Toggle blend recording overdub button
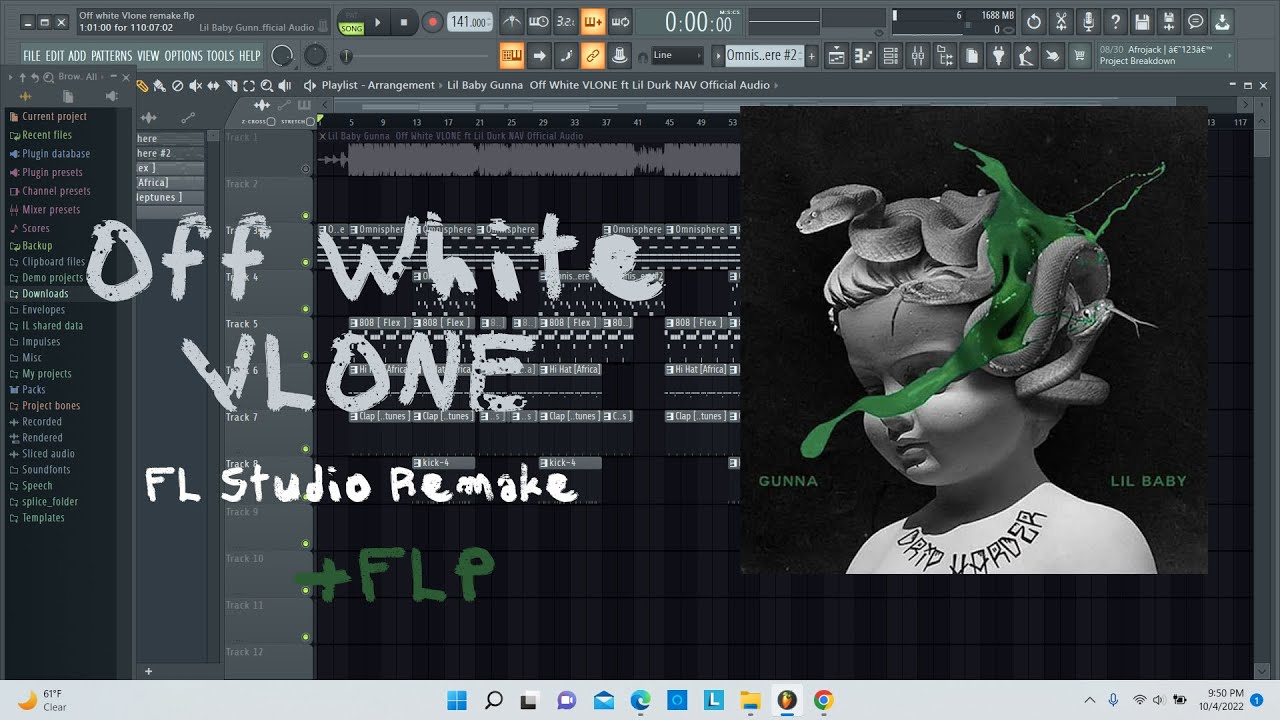Image resolution: width=1280 pixels, height=720 pixels. (592, 21)
